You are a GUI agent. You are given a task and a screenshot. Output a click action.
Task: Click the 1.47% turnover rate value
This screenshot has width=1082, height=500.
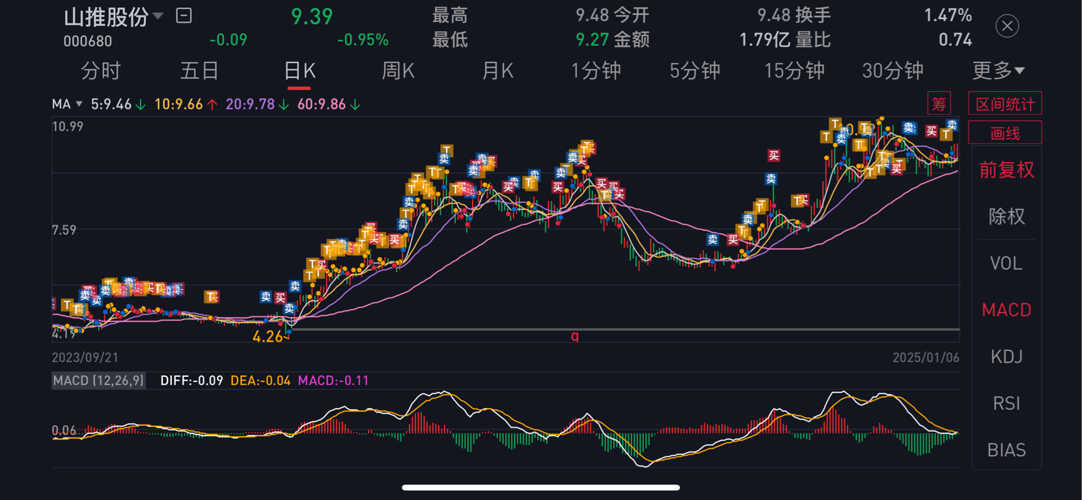point(948,15)
